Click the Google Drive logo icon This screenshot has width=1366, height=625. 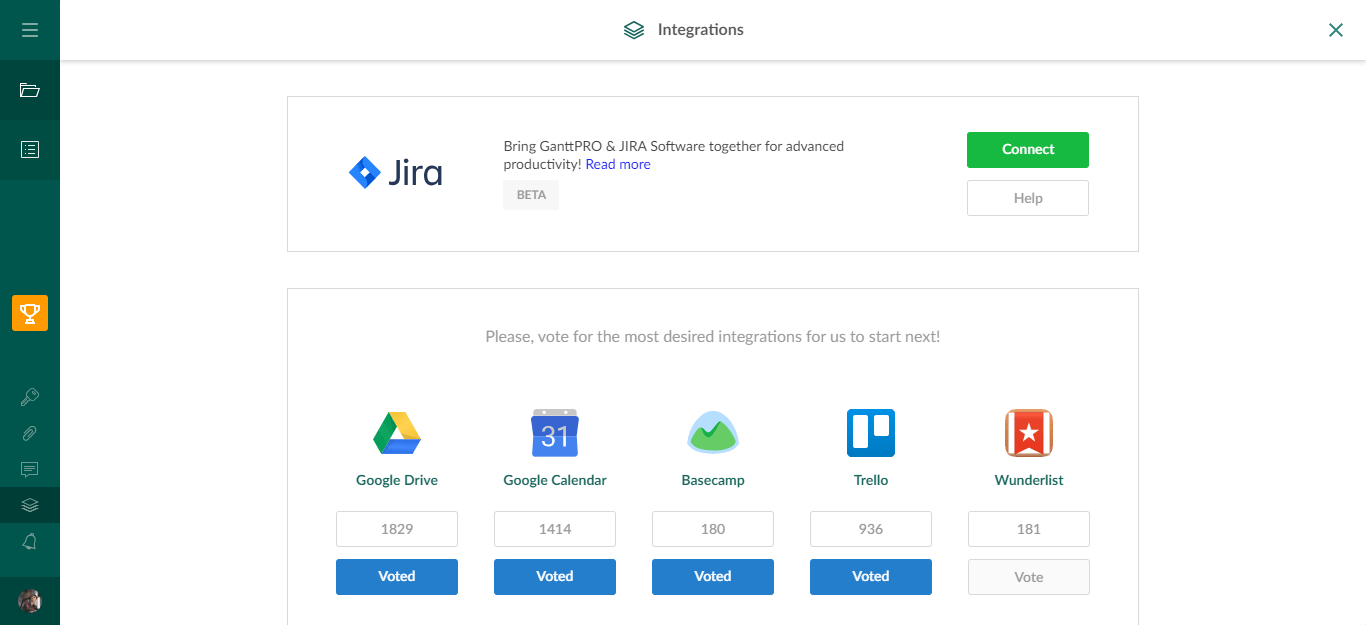click(x=397, y=433)
